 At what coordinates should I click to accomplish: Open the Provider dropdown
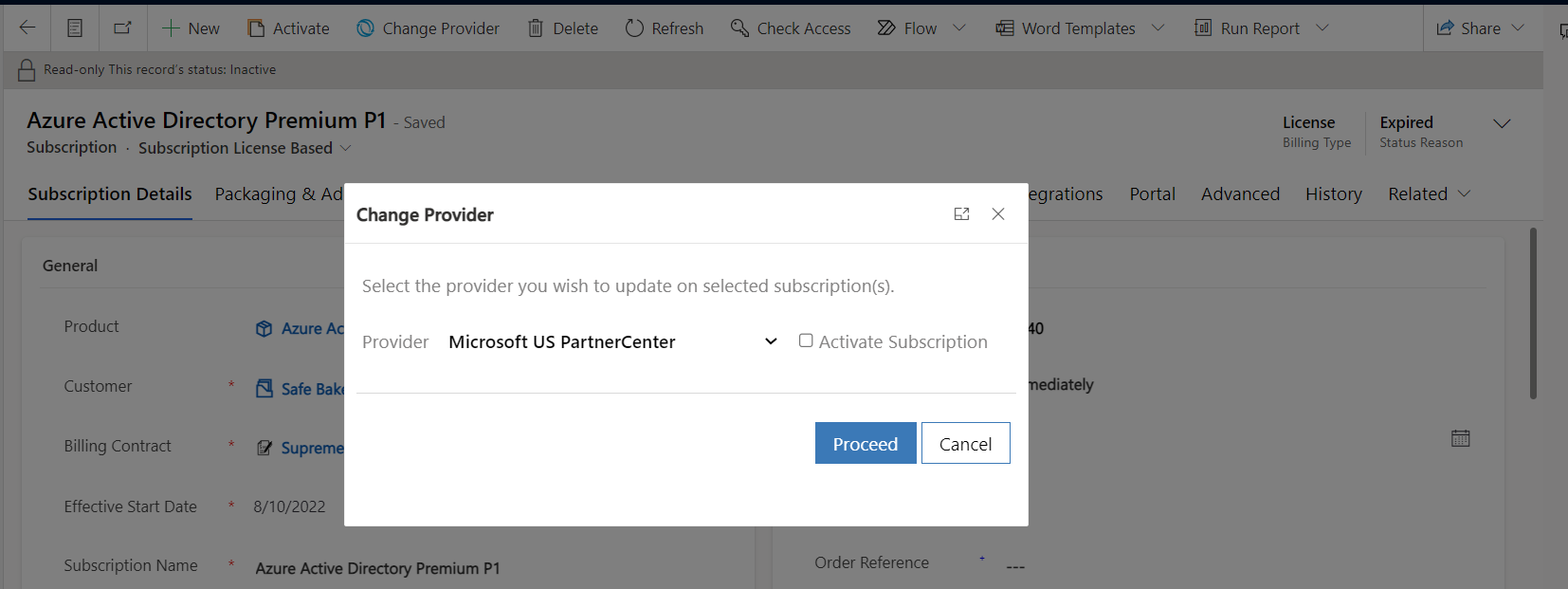613,341
